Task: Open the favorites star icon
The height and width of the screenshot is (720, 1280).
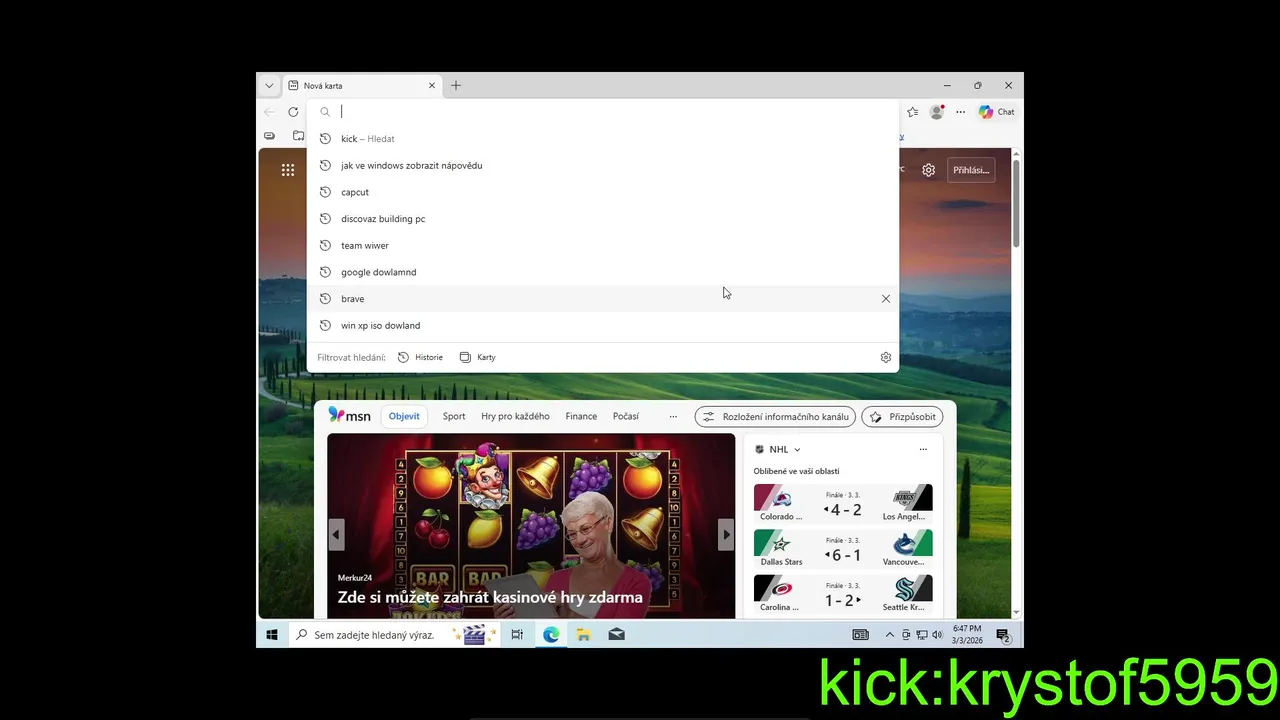Action: click(x=912, y=112)
